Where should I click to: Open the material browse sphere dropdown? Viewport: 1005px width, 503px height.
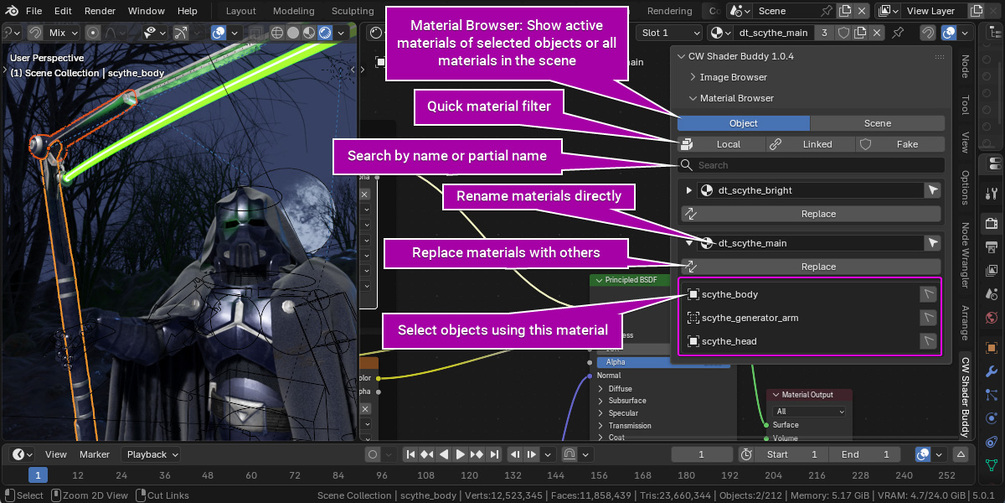[x=720, y=33]
